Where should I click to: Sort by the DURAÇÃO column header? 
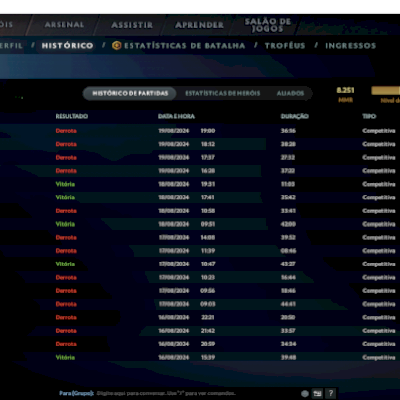(295, 116)
